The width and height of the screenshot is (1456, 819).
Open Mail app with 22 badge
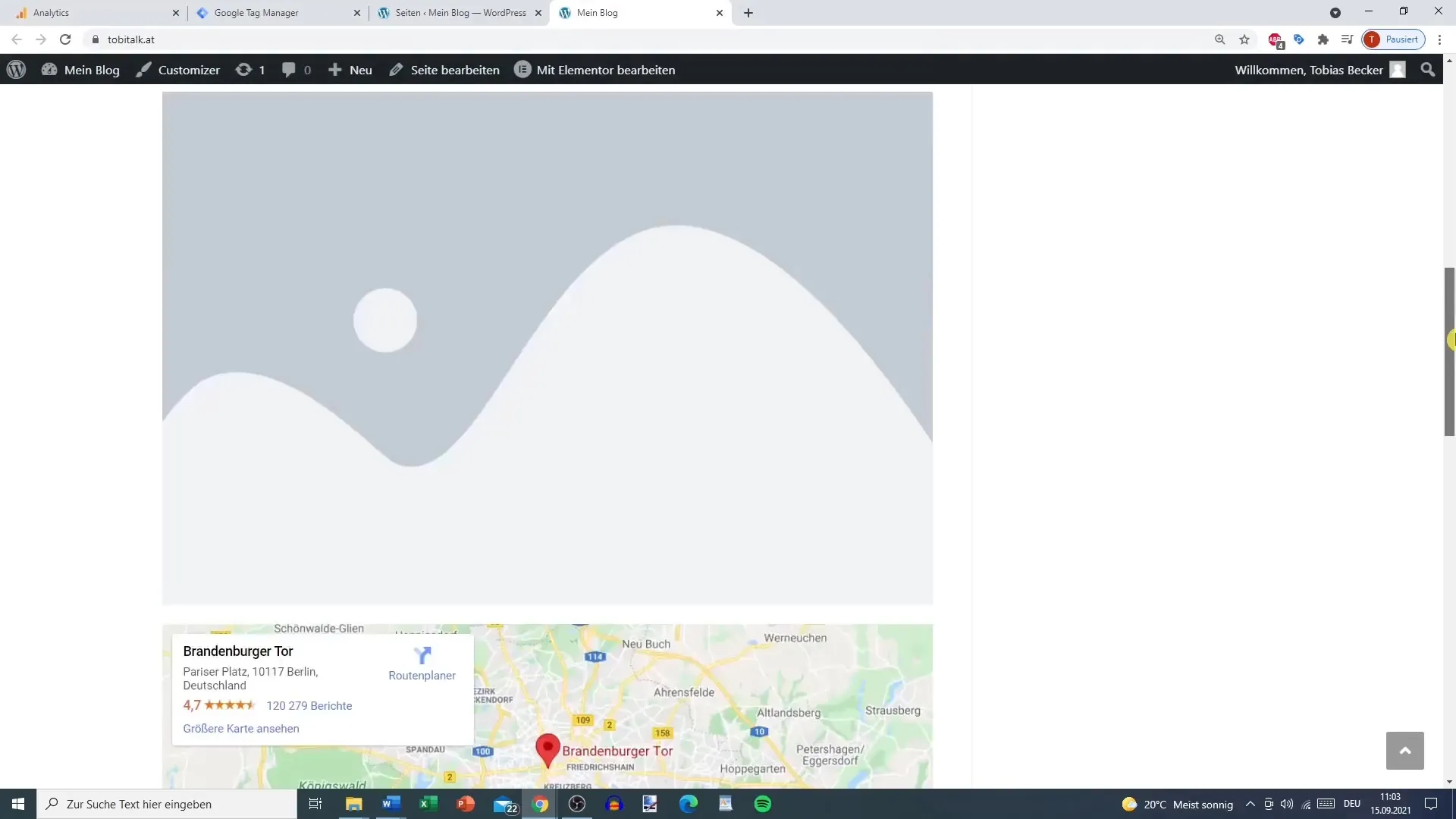(504, 804)
